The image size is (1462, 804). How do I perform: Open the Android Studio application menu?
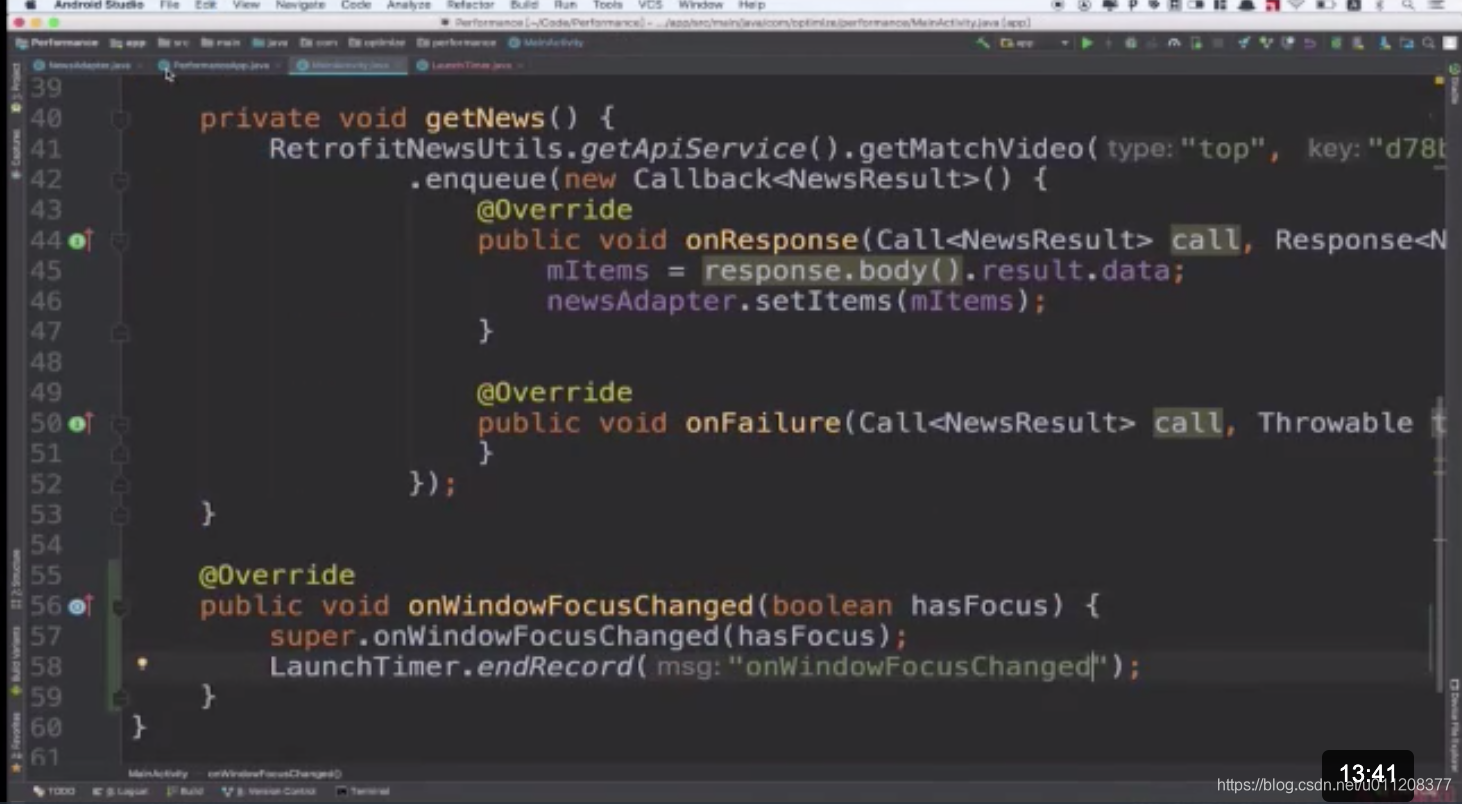click(99, 5)
